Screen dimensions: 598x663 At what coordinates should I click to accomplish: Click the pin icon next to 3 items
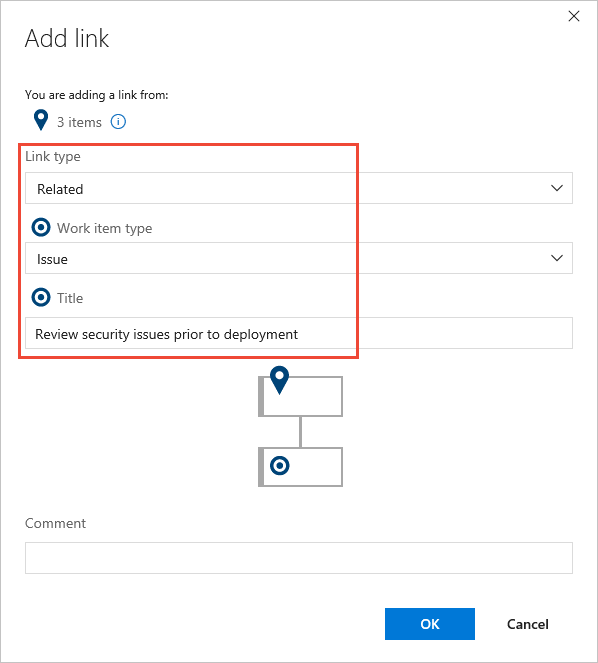[41, 121]
